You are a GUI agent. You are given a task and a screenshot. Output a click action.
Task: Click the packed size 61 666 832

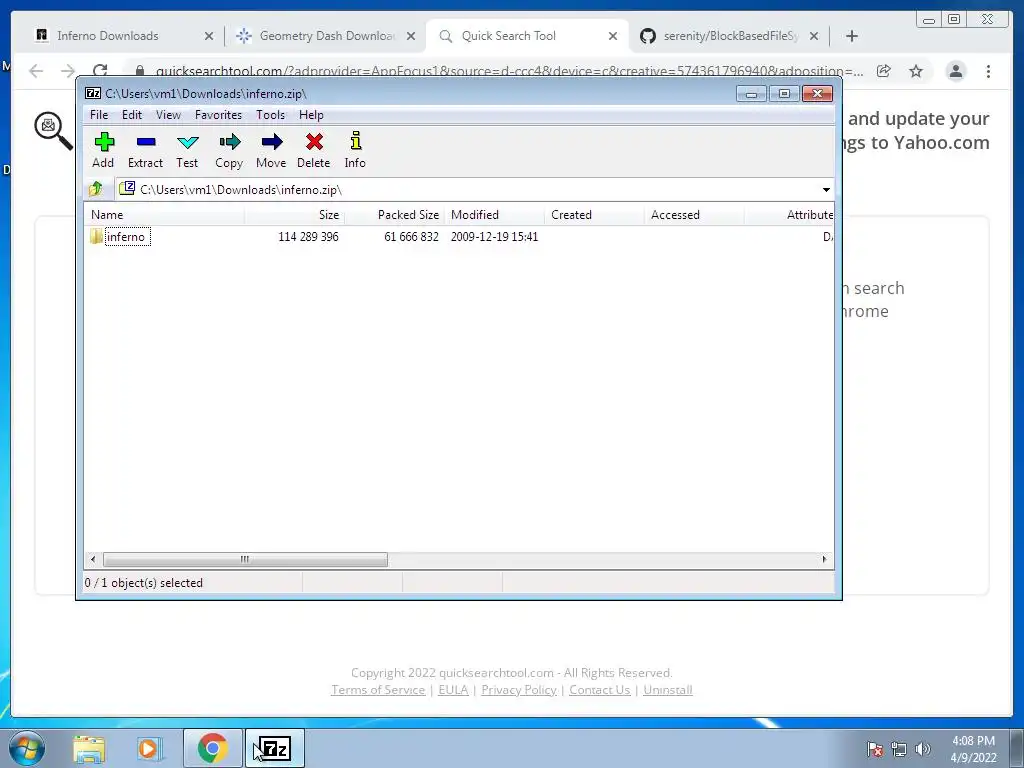[411, 237]
